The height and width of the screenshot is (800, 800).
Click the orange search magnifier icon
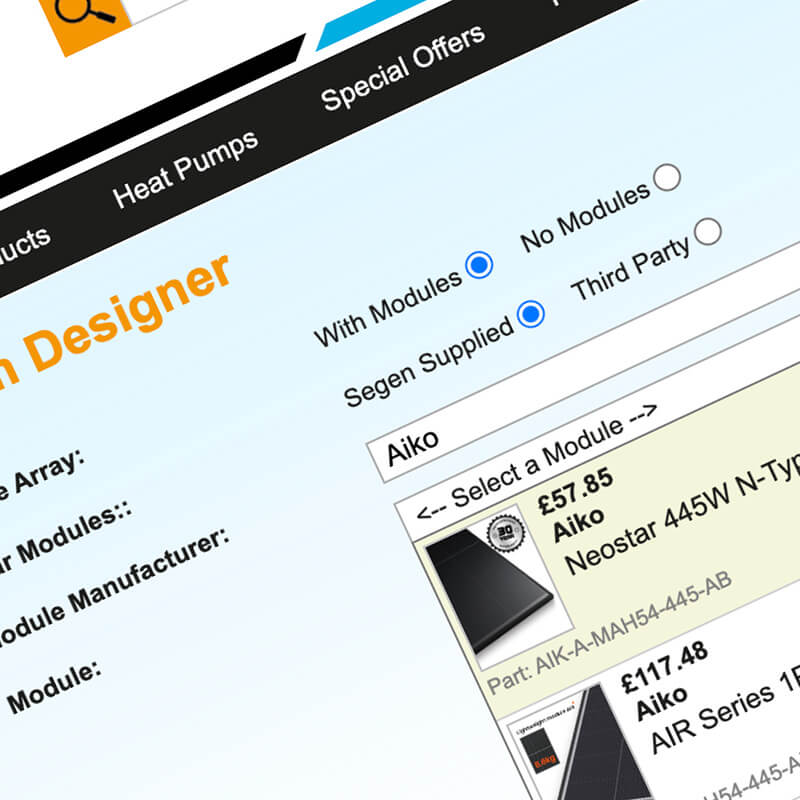pyautogui.click(x=85, y=14)
